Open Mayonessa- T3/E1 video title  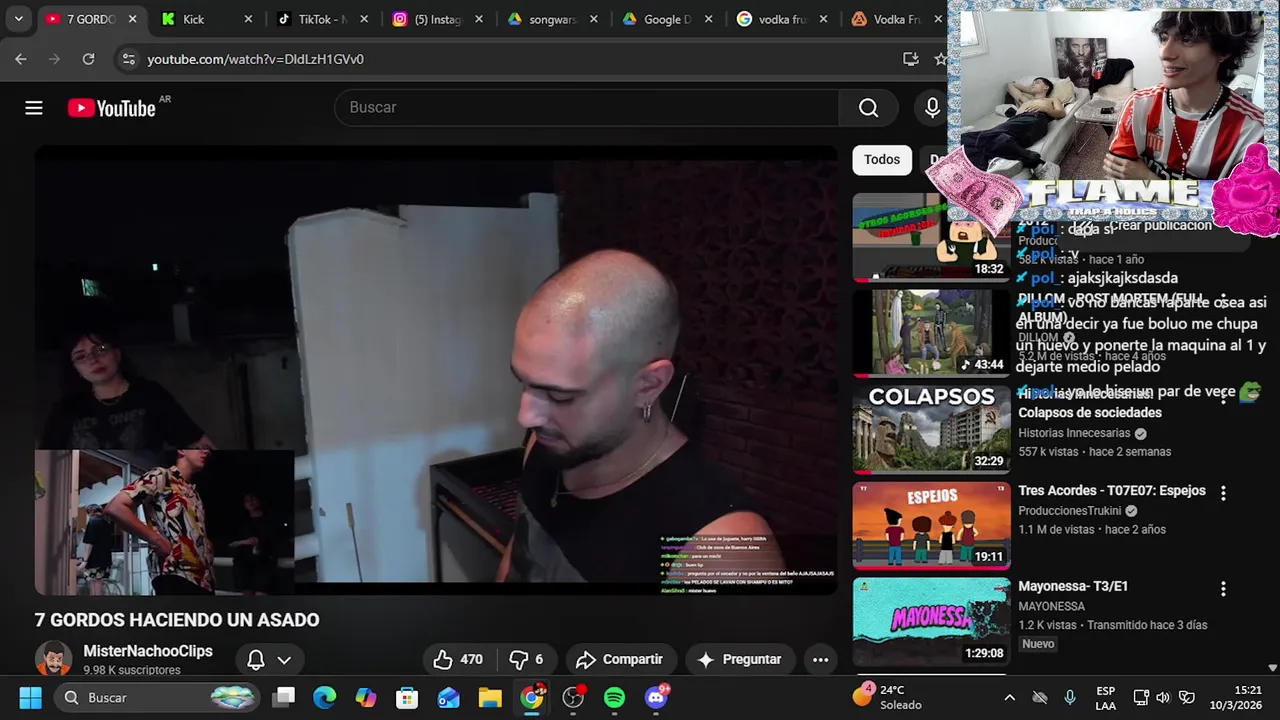(1073, 586)
